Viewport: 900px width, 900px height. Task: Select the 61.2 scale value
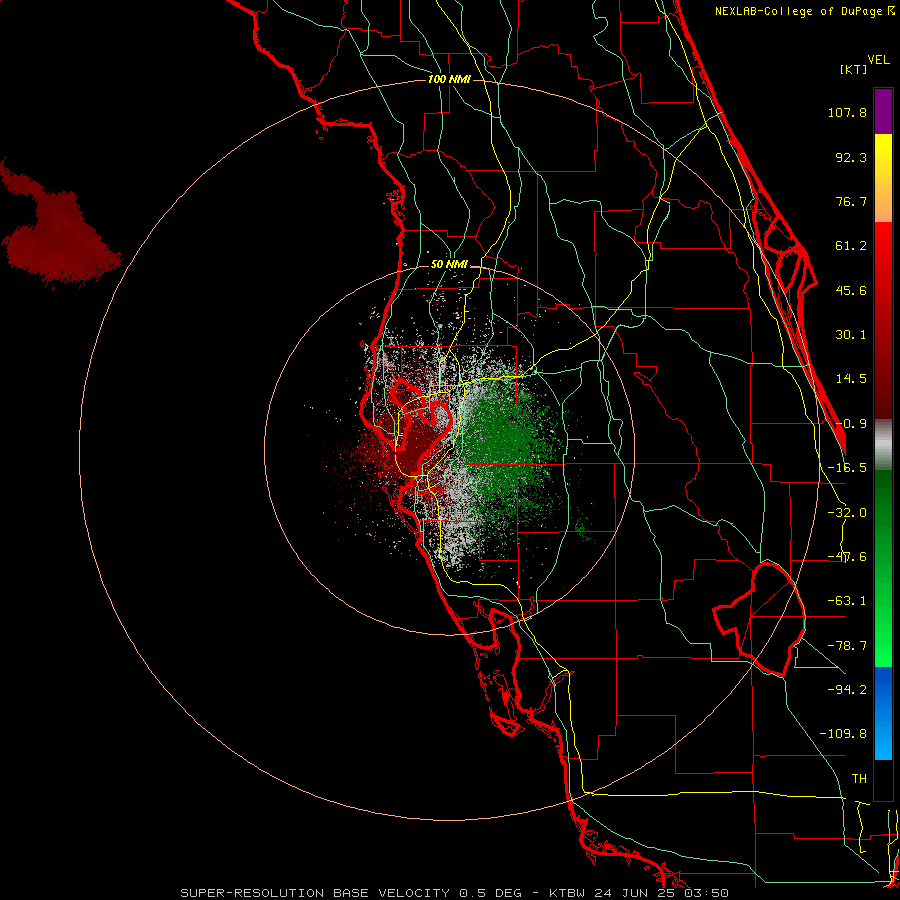pos(851,246)
